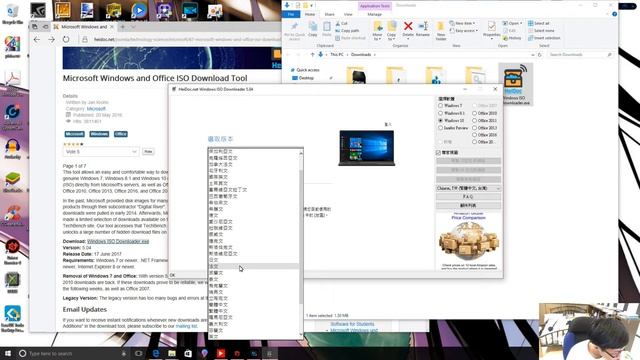Open File Explorer from the taskbar
The image size is (640, 360).
coord(172,353)
